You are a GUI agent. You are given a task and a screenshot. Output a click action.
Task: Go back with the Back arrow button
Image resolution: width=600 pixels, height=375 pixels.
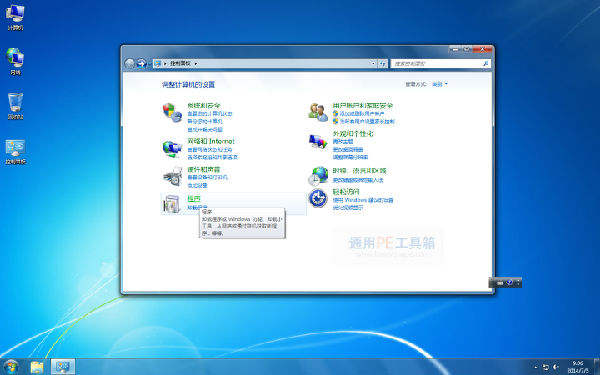pos(130,64)
